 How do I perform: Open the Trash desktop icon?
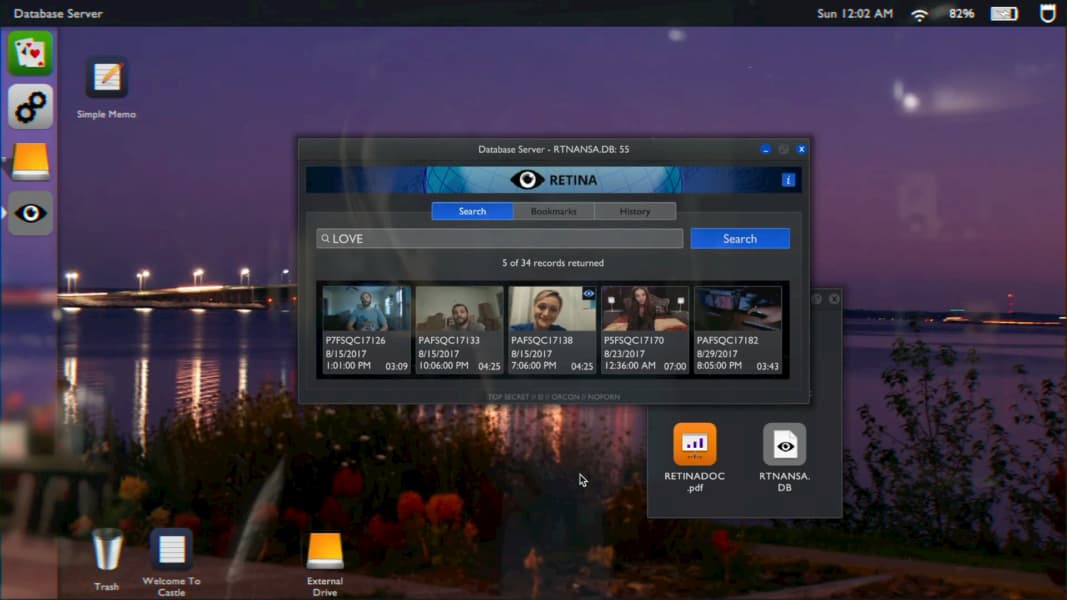pos(107,560)
